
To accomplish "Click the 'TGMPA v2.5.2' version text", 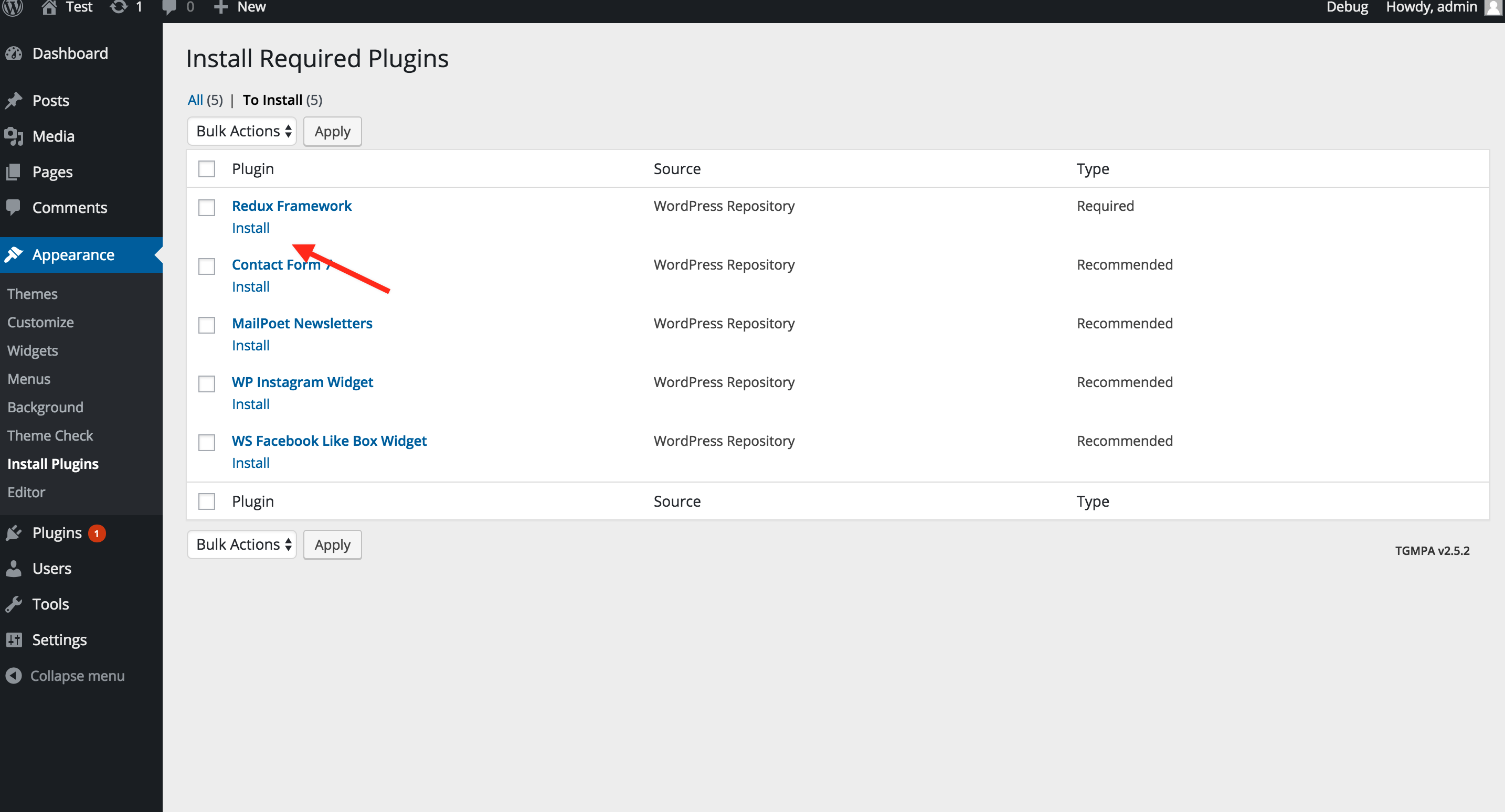I will tap(1432, 550).
